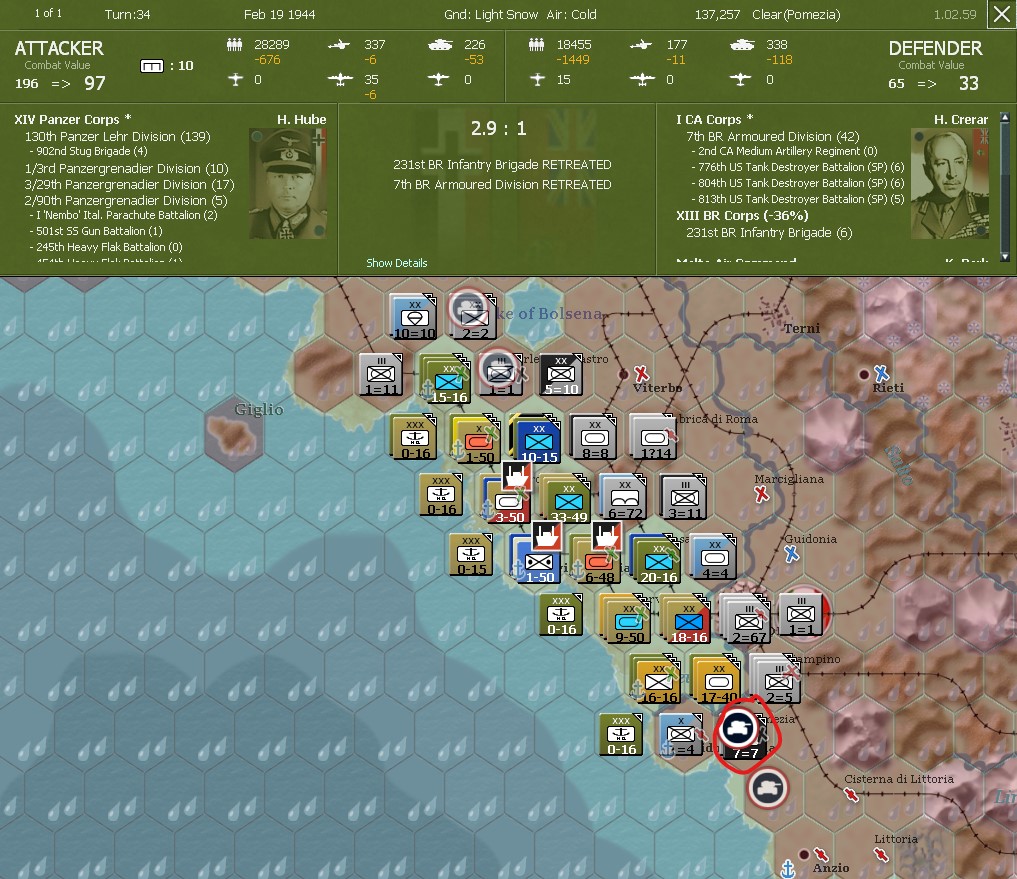Click the ship icon above the 3-50 counter
This screenshot has width=1017, height=879.
[x=517, y=476]
